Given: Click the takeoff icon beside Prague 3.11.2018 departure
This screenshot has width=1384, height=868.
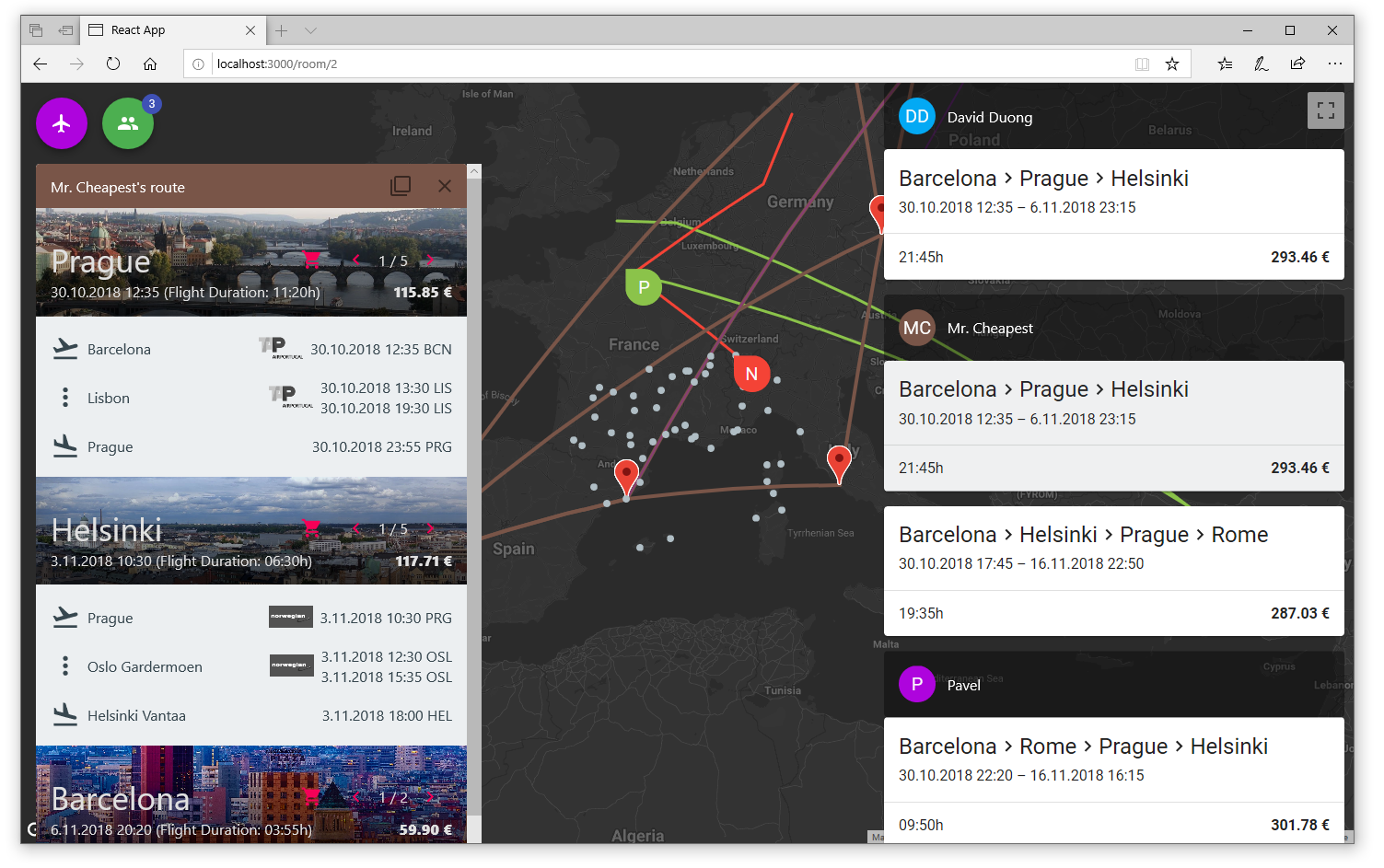Looking at the screenshot, I should pyautogui.click(x=65, y=618).
